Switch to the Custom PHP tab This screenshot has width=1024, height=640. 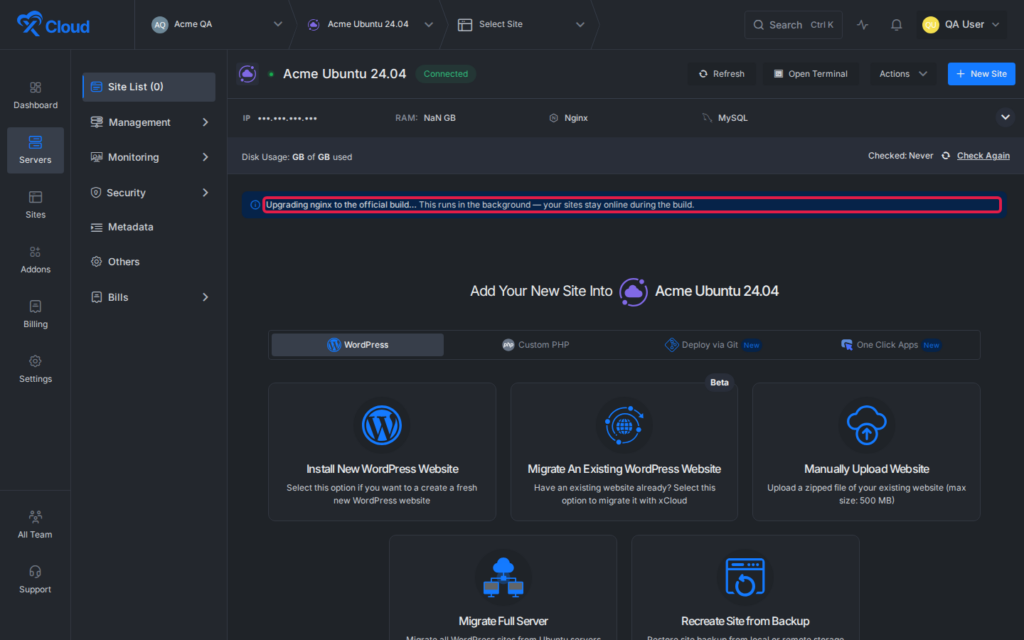tap(536, 345)
